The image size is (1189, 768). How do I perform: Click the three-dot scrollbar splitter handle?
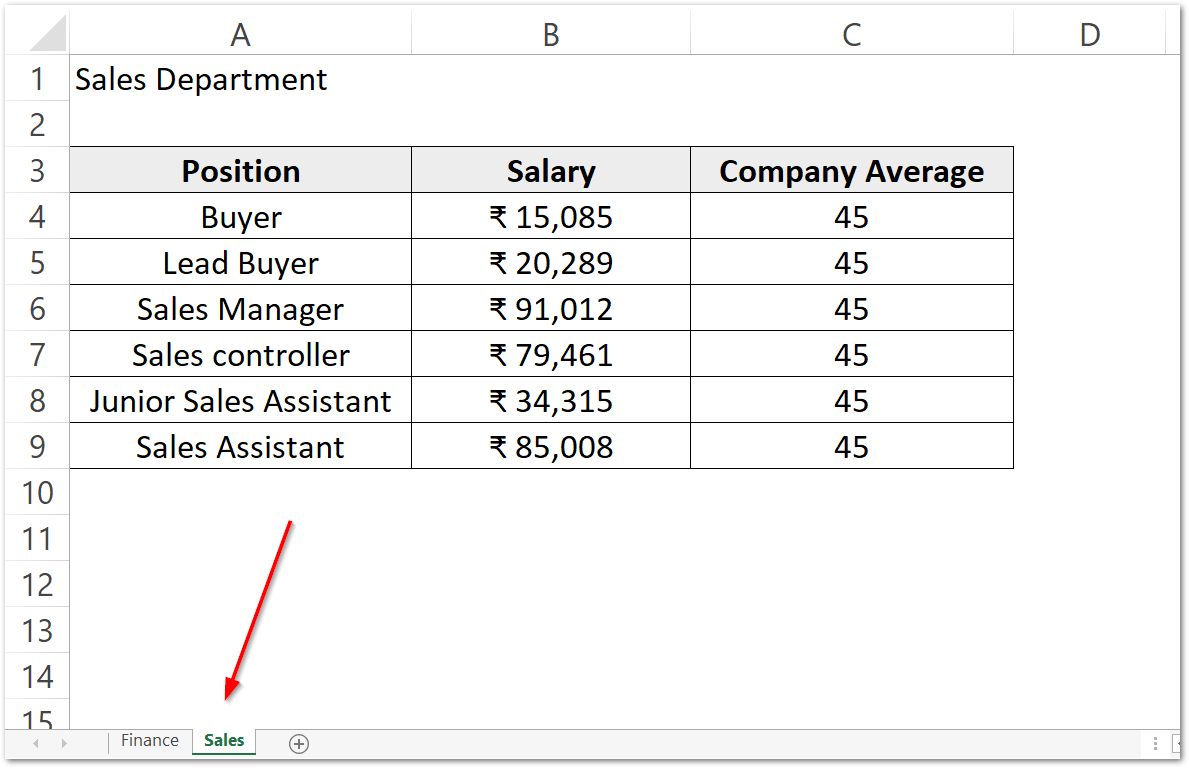[x=1156, y=743]
